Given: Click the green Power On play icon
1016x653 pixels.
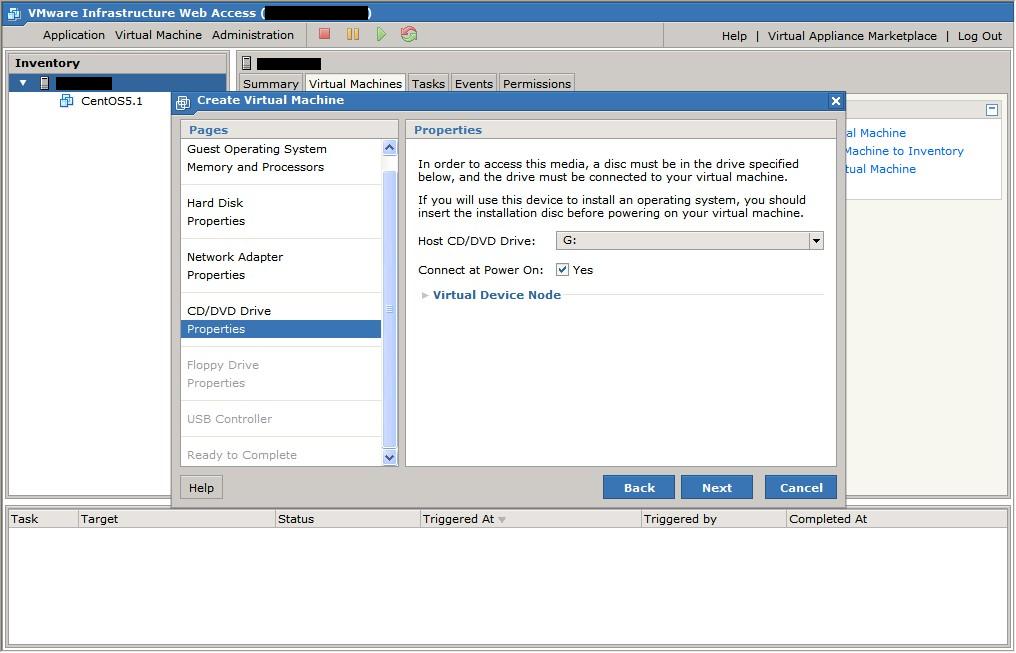Looking at the screenshot, I should click(381, 34).
